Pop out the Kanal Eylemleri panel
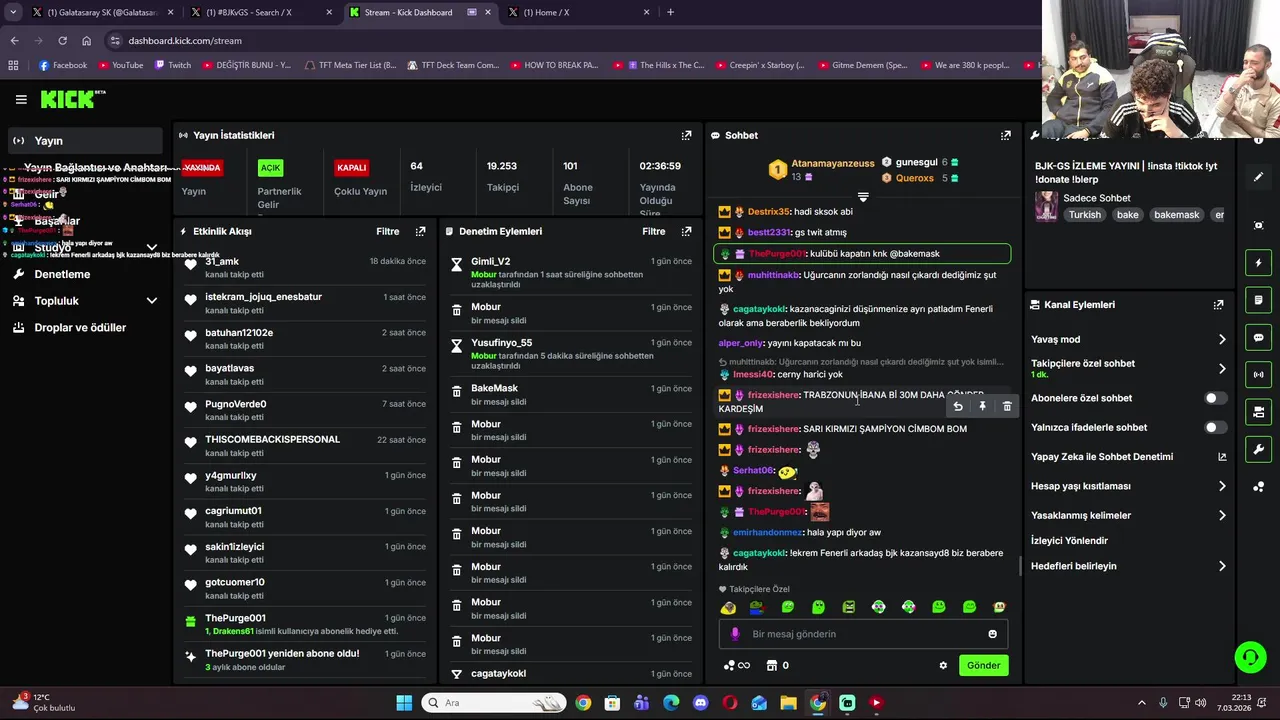This screenshot has height=720, width=1280. [x=1218, y=305]
